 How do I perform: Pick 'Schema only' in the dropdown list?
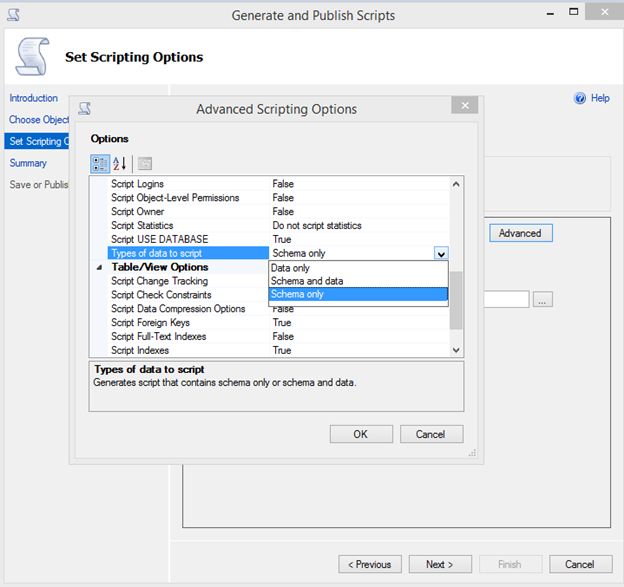pyautogui.click(x=297, y=295)
